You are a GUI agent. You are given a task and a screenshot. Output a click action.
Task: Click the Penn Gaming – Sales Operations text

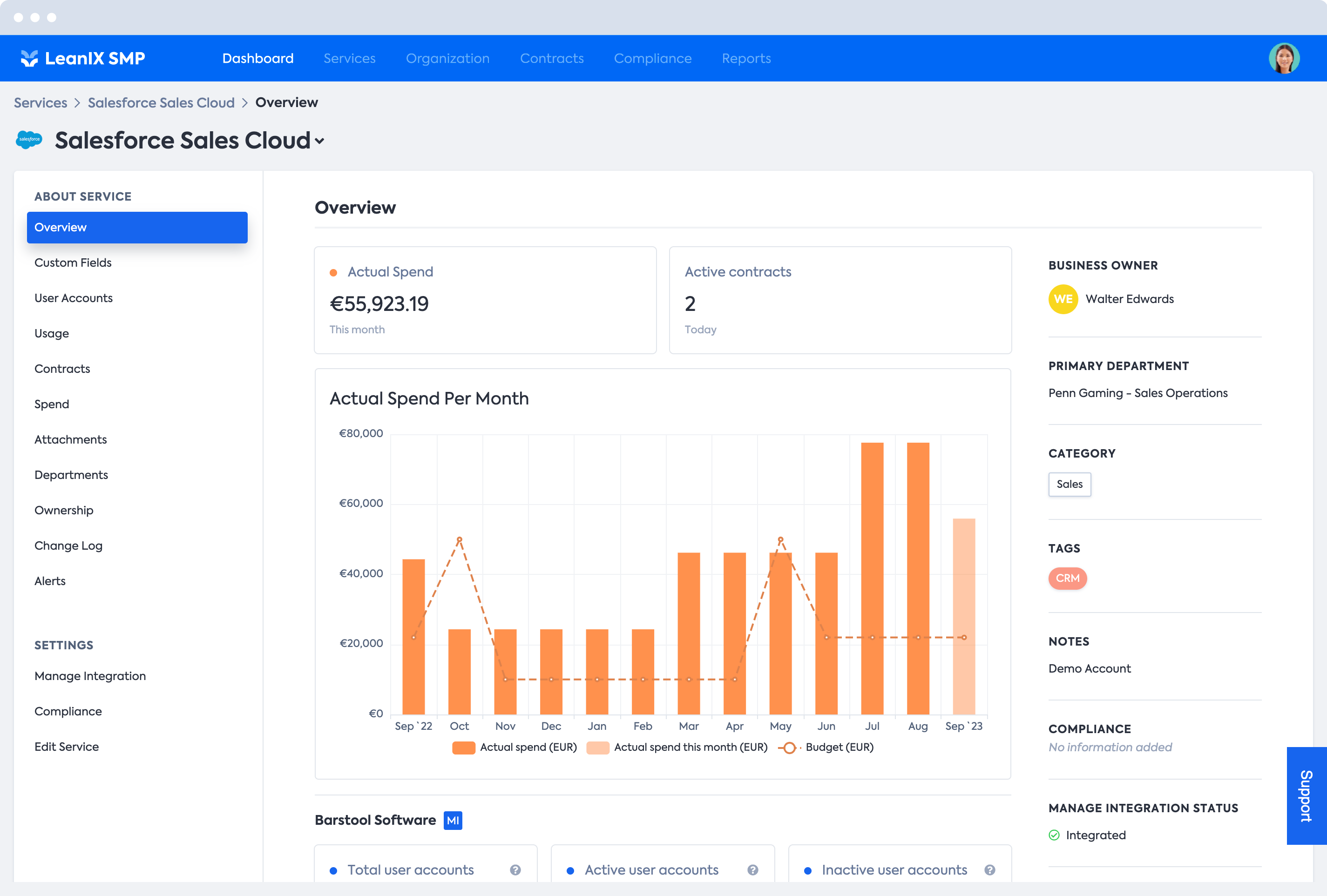[1137, 393]
